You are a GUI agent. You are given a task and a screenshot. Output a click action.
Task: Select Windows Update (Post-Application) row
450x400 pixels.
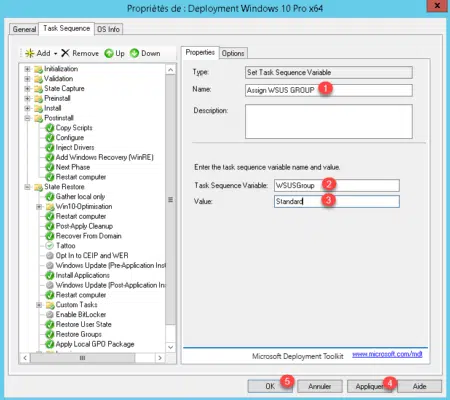(110, 285)
